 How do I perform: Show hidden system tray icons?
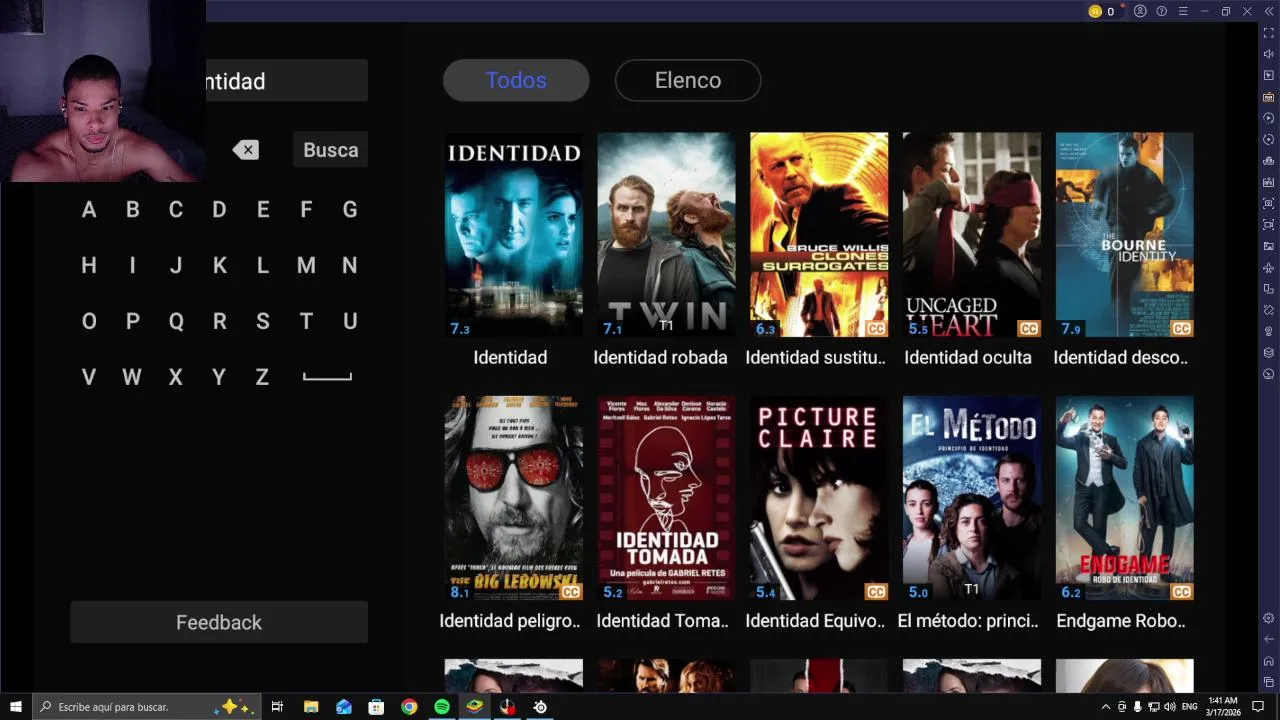click(1106, 707)
